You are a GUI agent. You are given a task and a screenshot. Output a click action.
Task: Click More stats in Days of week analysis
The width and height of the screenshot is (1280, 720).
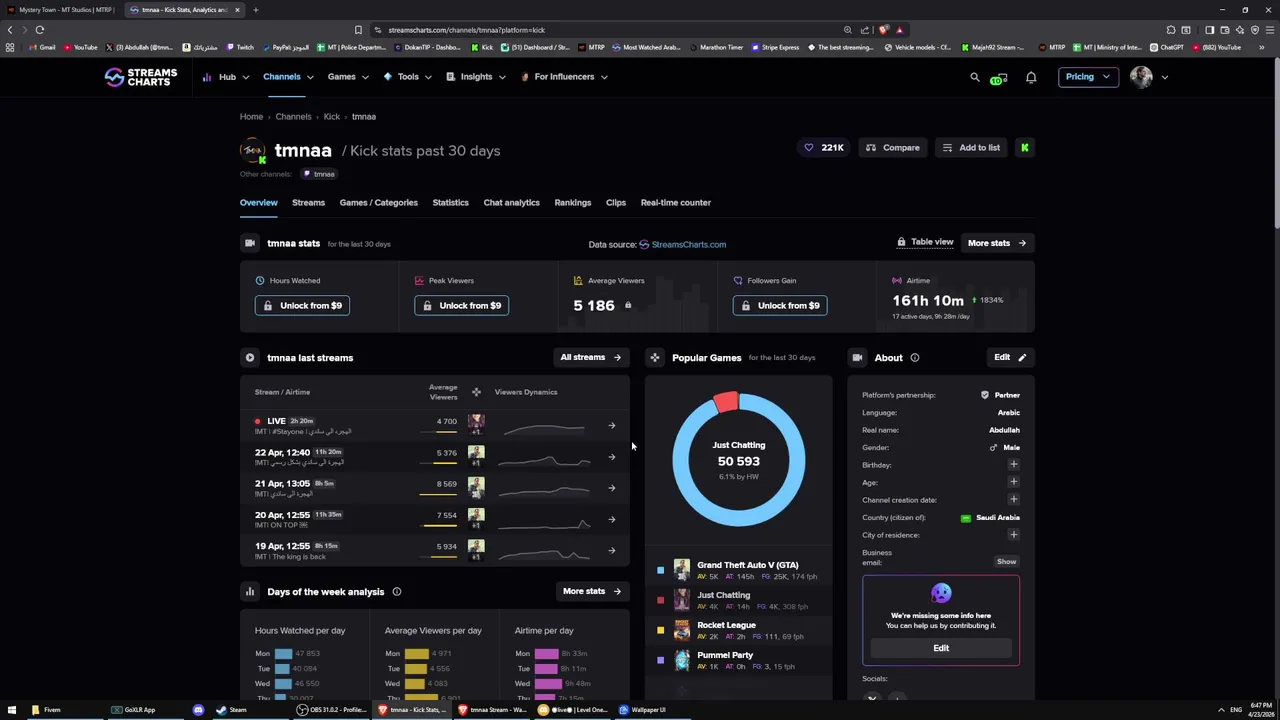click(591, 592)
